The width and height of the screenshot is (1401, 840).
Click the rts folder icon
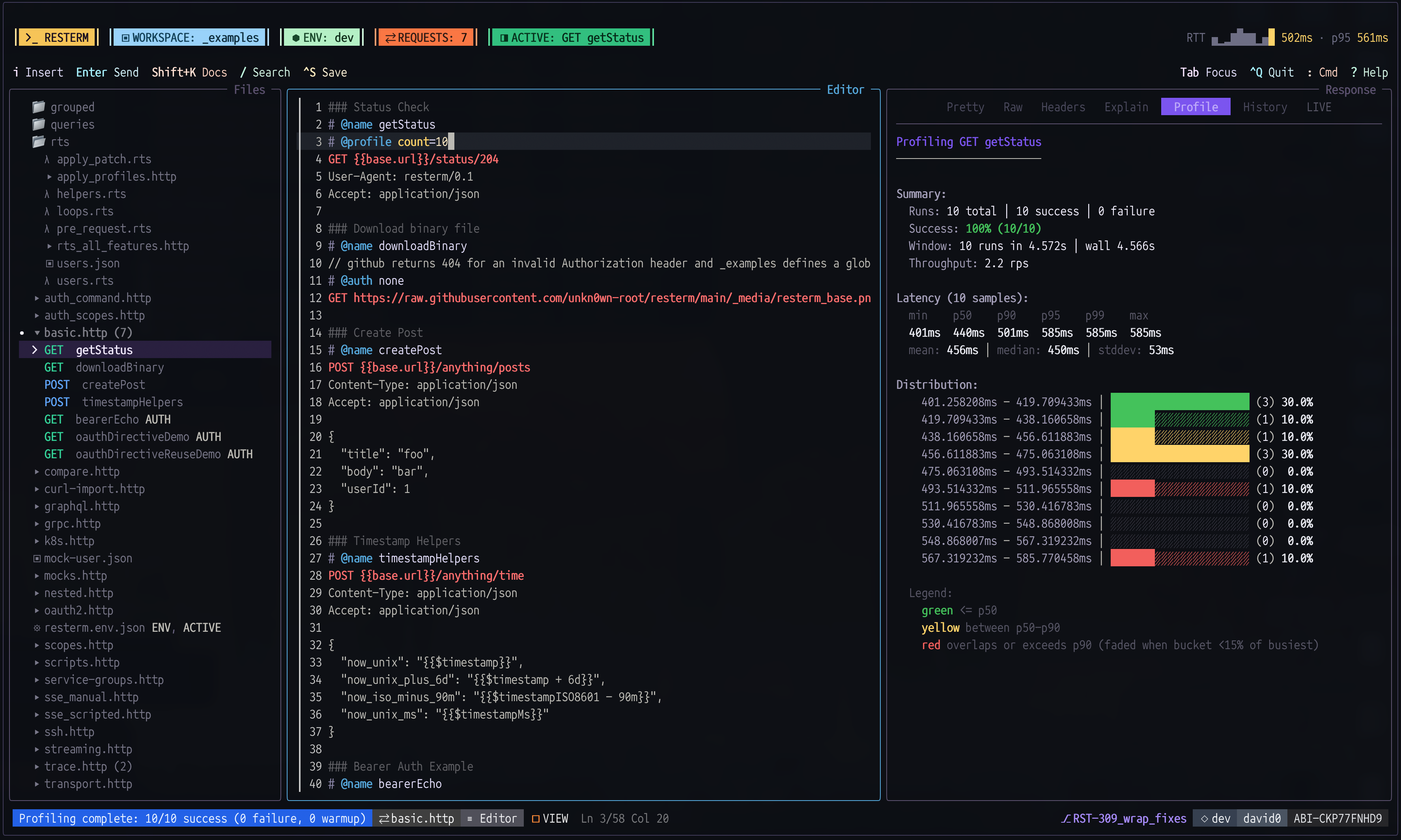pyautogui.click(x=39, y=142)
